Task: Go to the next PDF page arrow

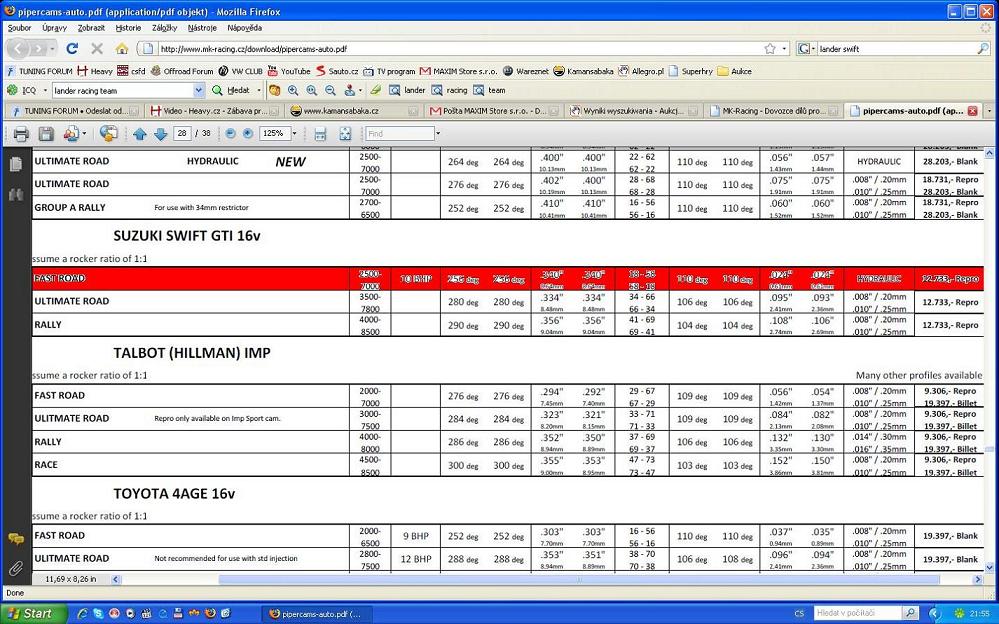Action: coord(161,134)
